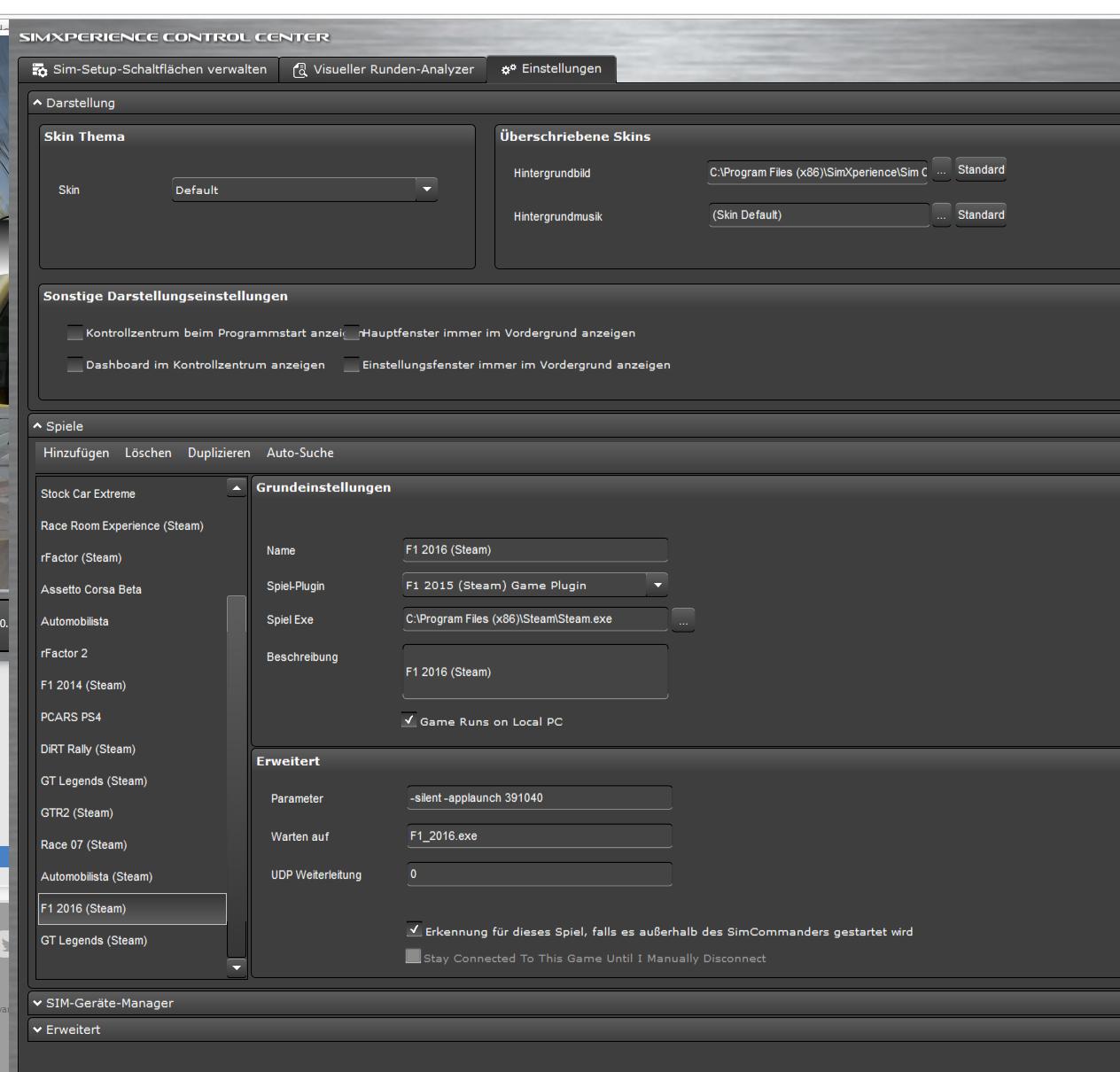Screen dimensions: 1120x1072
Task: Toggle Erkennung für dieses Spiel checkbox
Action: pyautogui.click(x=414, y=930)
